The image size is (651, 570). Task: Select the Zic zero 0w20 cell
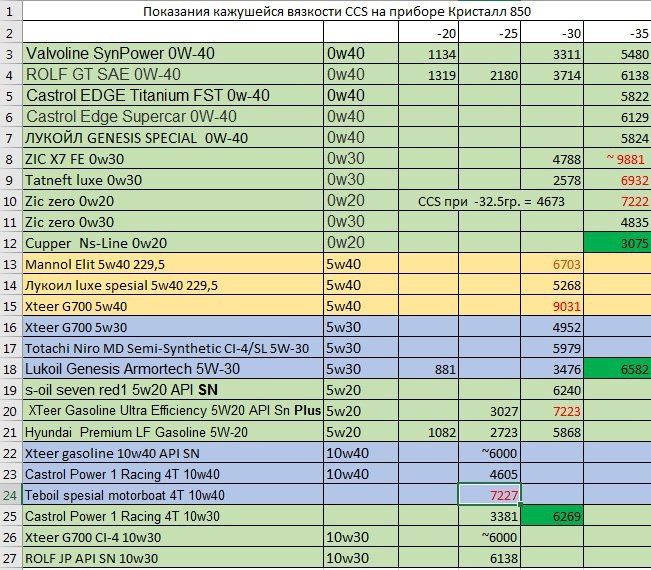pyautogui.click(x=173, y=201)
